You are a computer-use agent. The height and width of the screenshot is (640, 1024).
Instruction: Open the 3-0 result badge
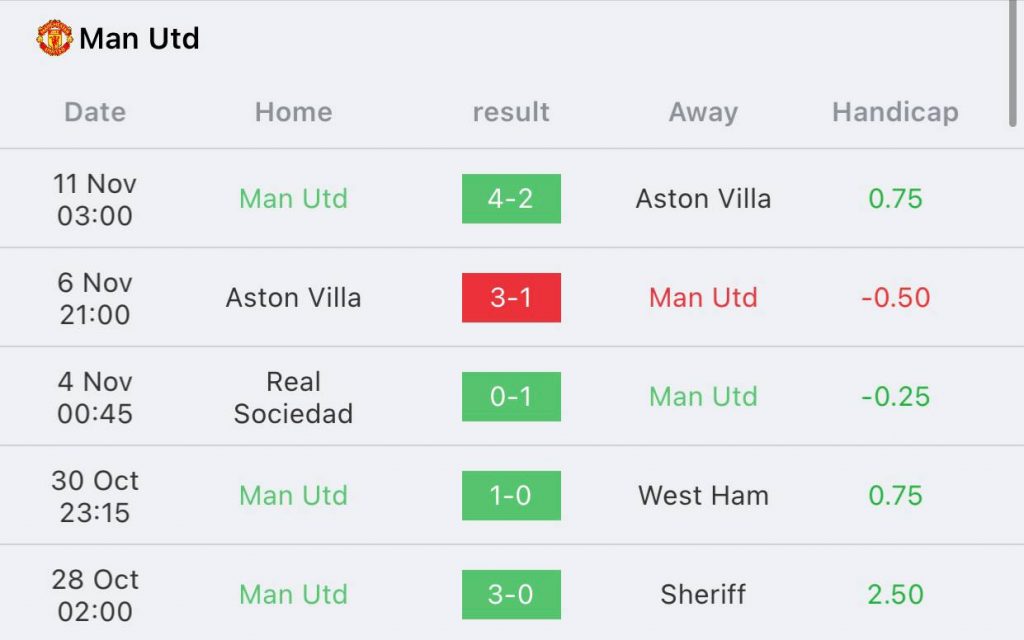(x=511, y=595)
